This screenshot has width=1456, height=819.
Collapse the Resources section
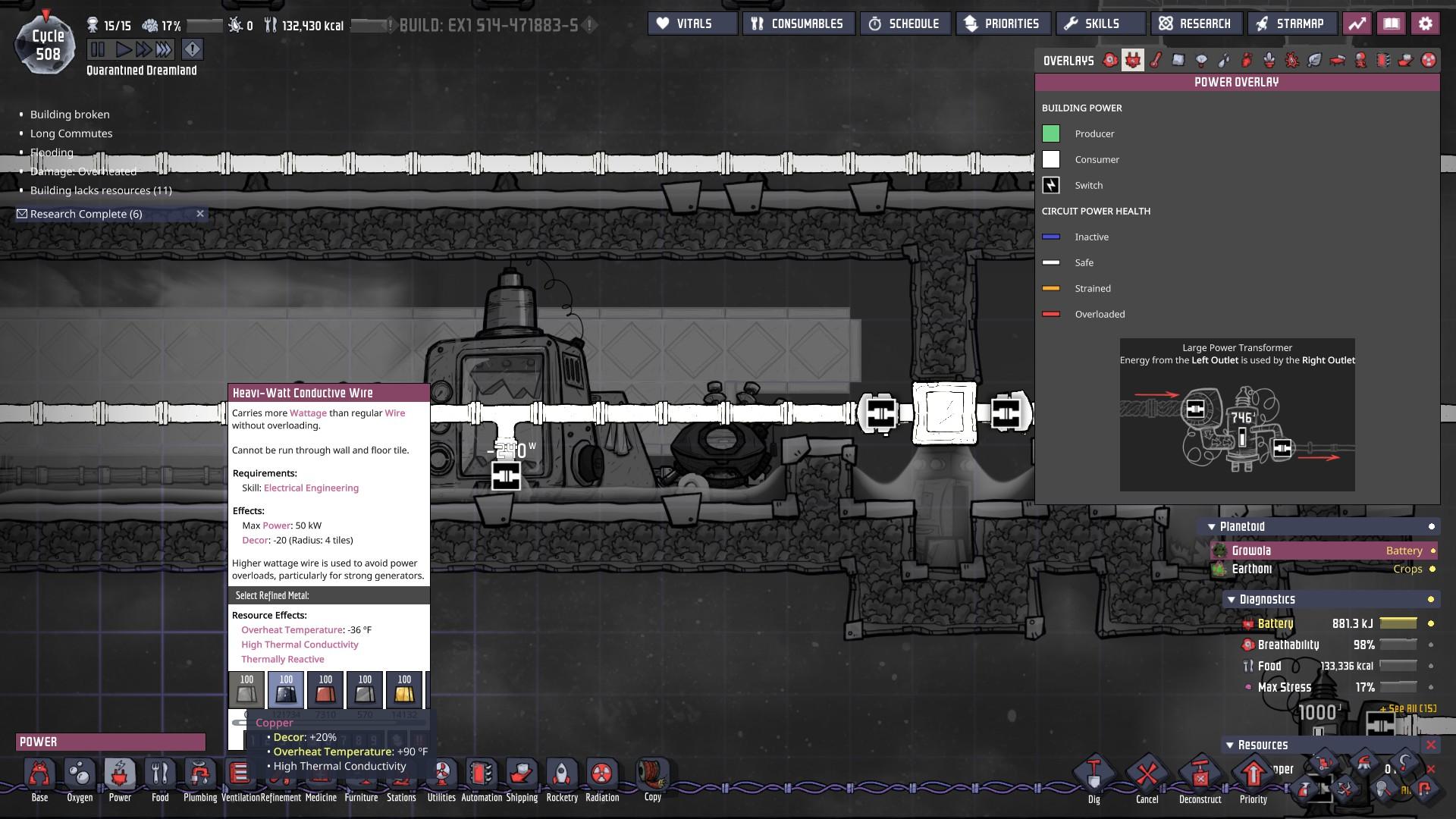[x=1229, y=745]
